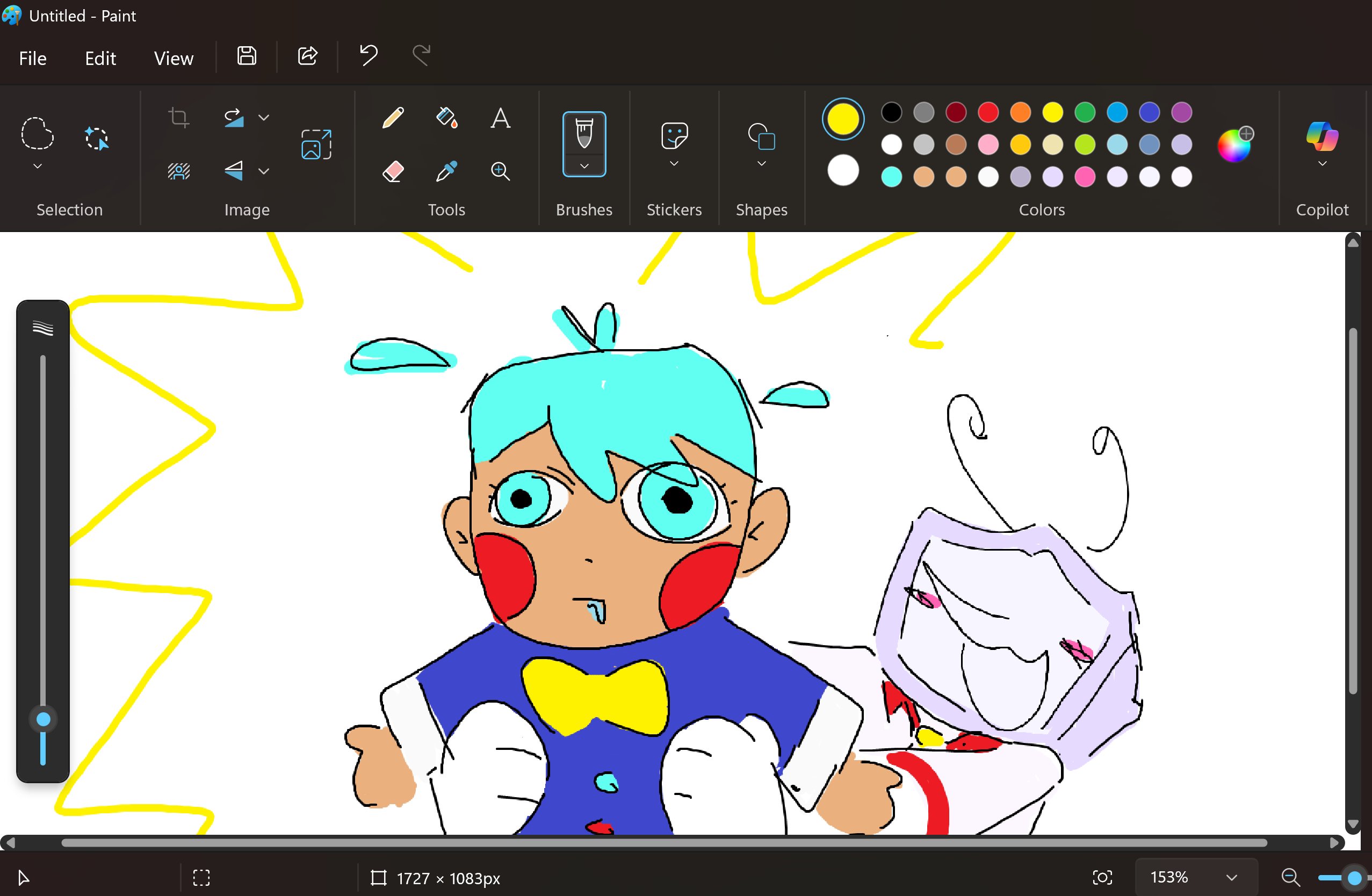Screen dimensions: 1372x896
Task: Click the Copilot icon
Action: (1323, 136)
